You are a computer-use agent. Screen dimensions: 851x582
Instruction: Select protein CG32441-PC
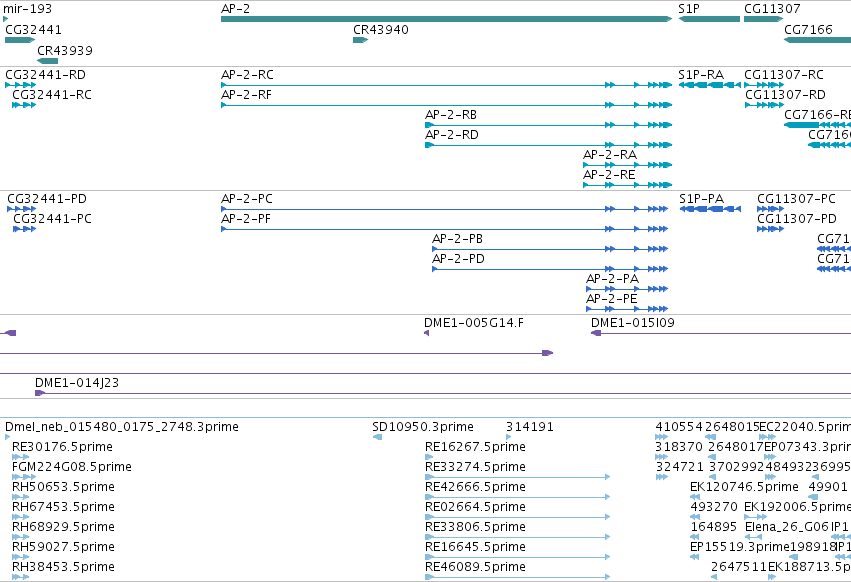tap(24, 229)
